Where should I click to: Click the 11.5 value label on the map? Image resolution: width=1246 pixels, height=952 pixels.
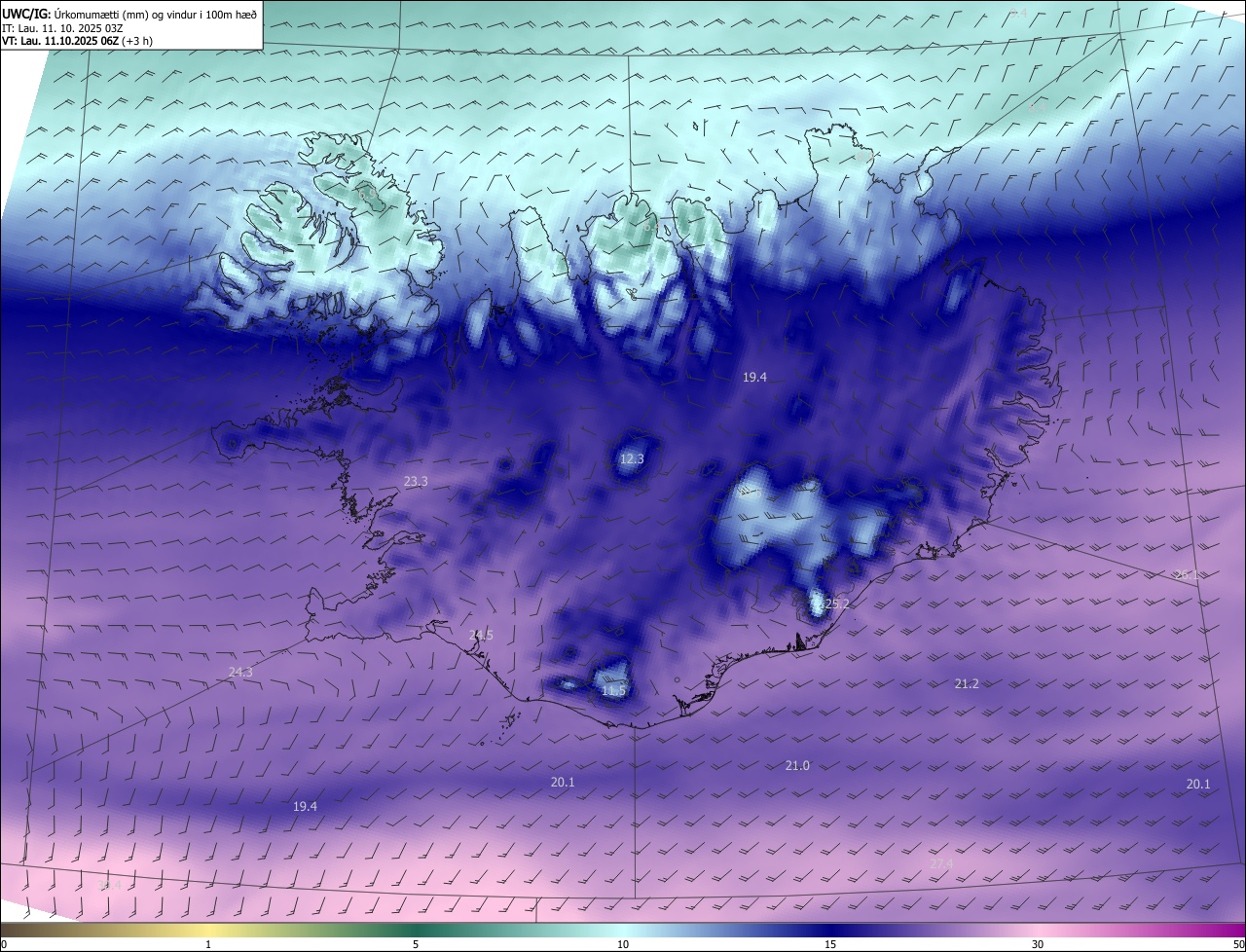(x=613, y=690)
